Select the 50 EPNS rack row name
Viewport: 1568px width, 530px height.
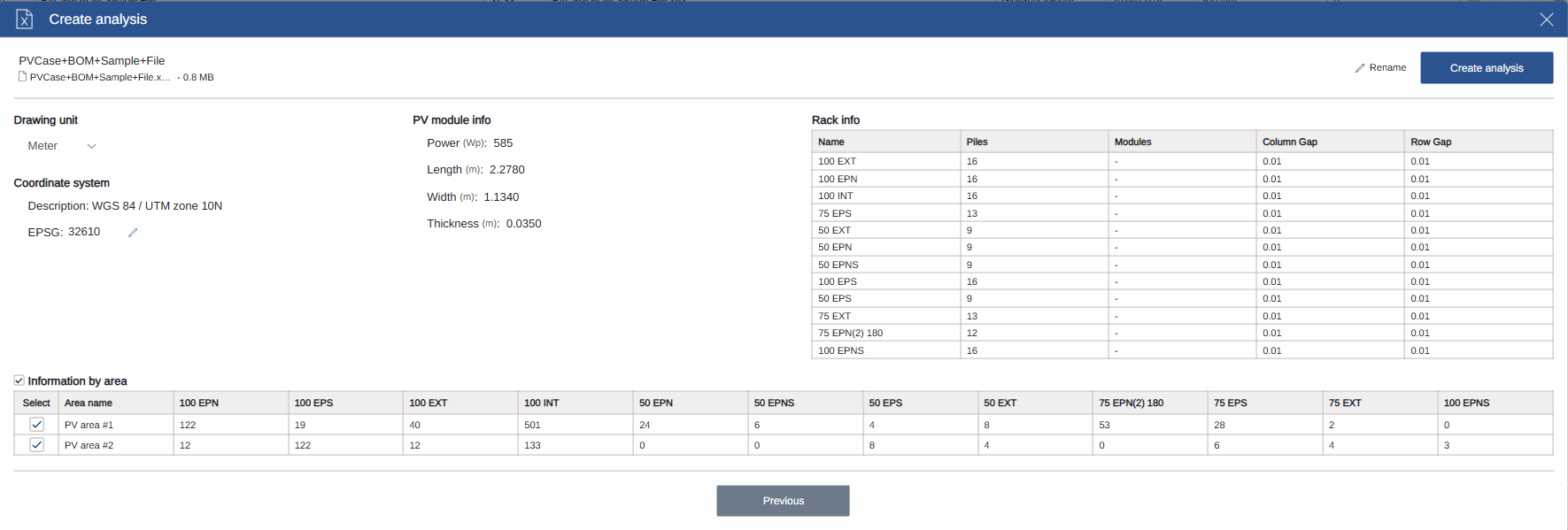tap(838, 265)
